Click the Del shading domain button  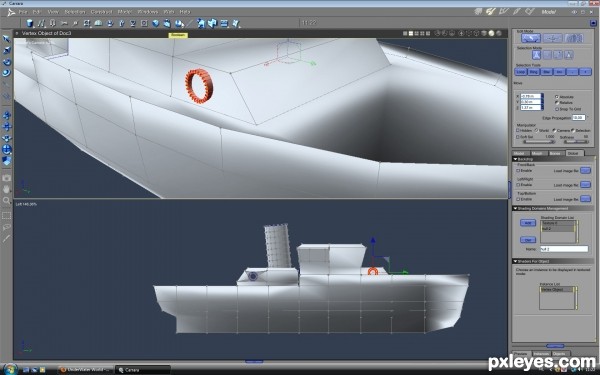click(x=528, y=240)
